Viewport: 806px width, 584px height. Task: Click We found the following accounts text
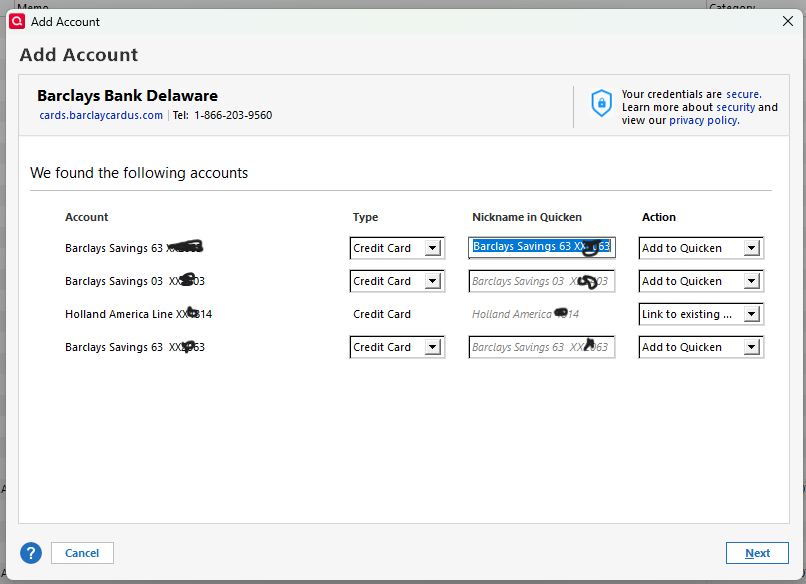click(x=139, y=173)
